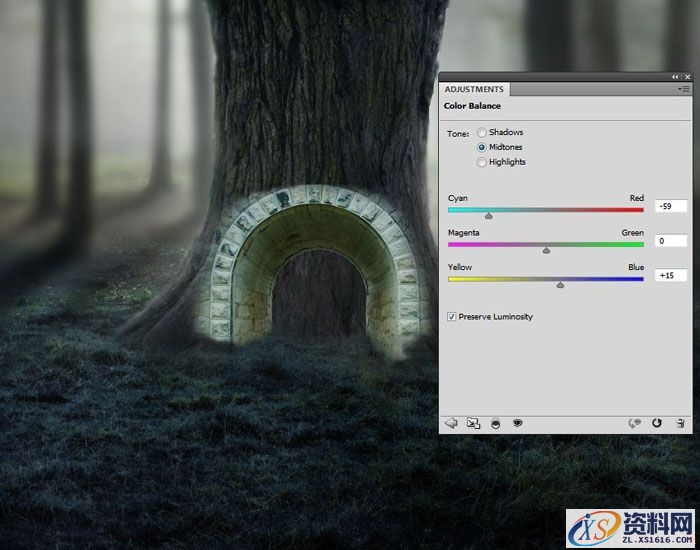Screen dimensions: 700x550
Task: Reset adjustment to defaults icon
Action: [657, 423]
